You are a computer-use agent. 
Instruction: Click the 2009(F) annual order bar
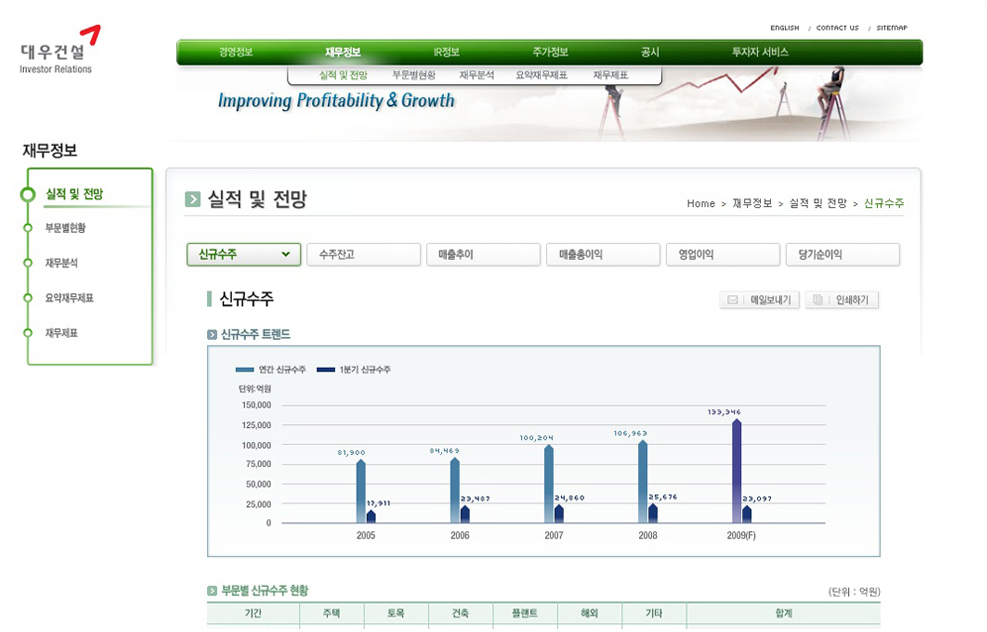737,470
